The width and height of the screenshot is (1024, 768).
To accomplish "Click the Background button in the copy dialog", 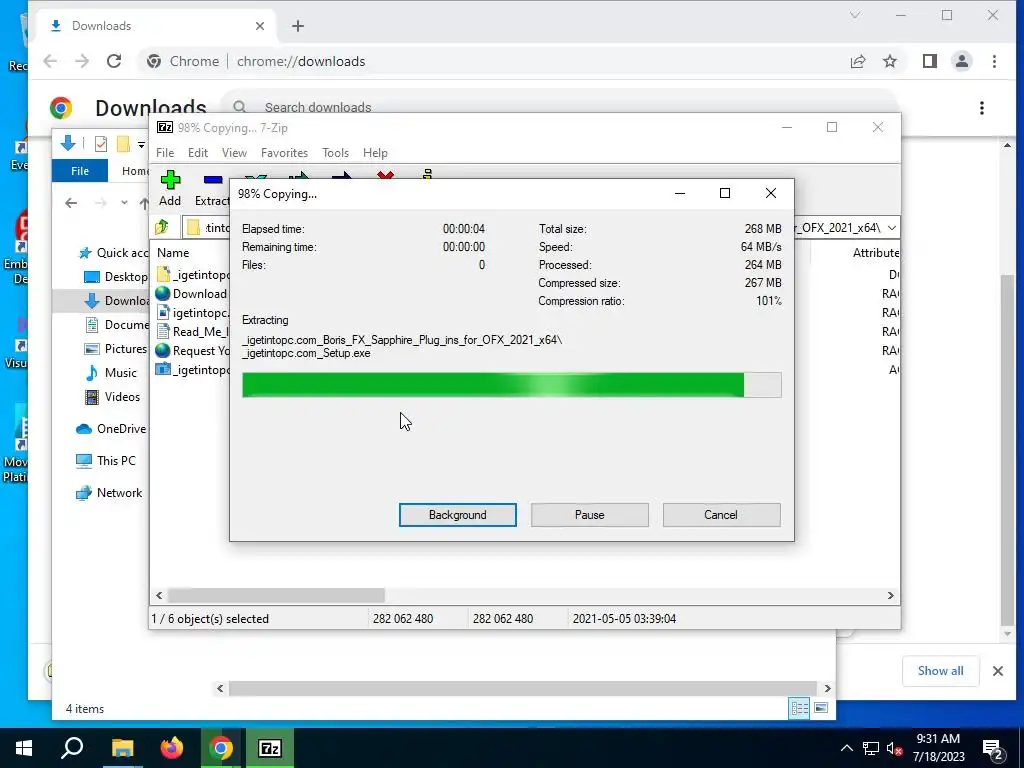I will [458, 515].
